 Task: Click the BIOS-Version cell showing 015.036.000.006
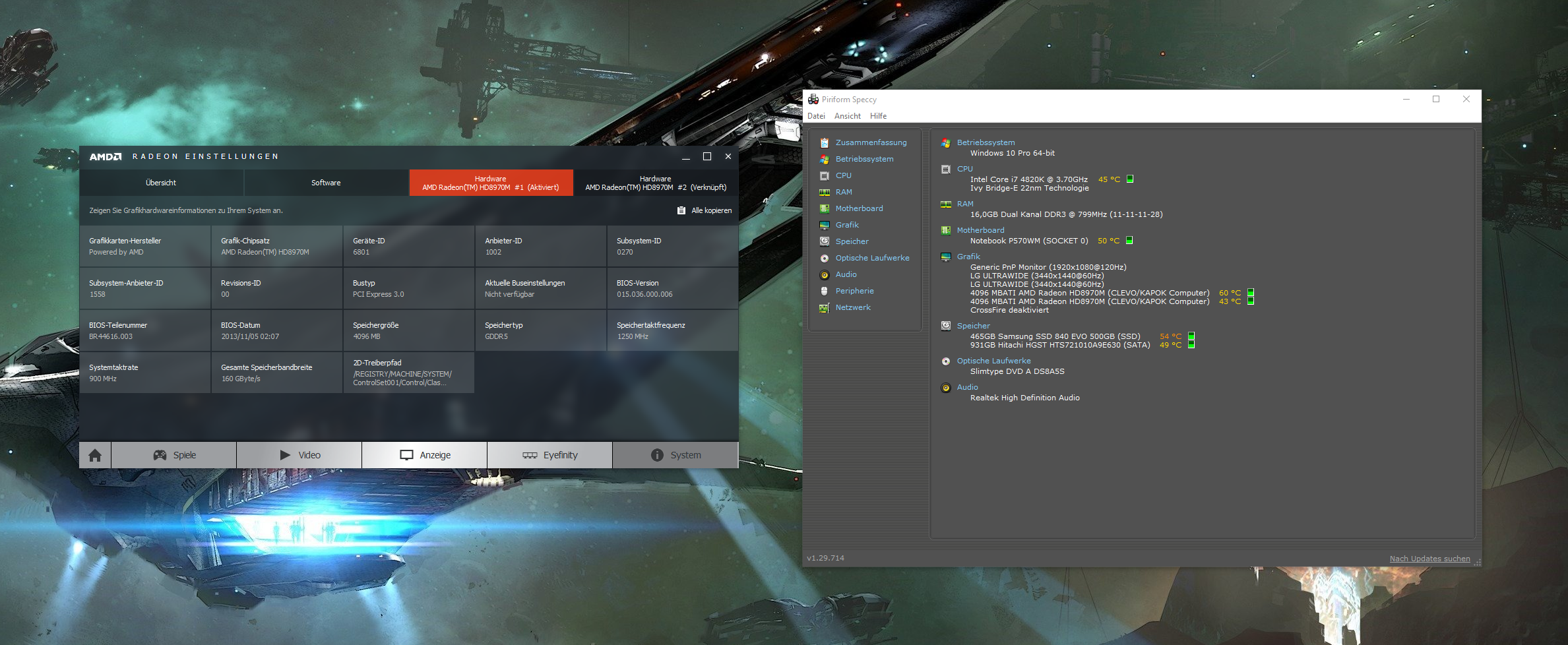point(673,288)
